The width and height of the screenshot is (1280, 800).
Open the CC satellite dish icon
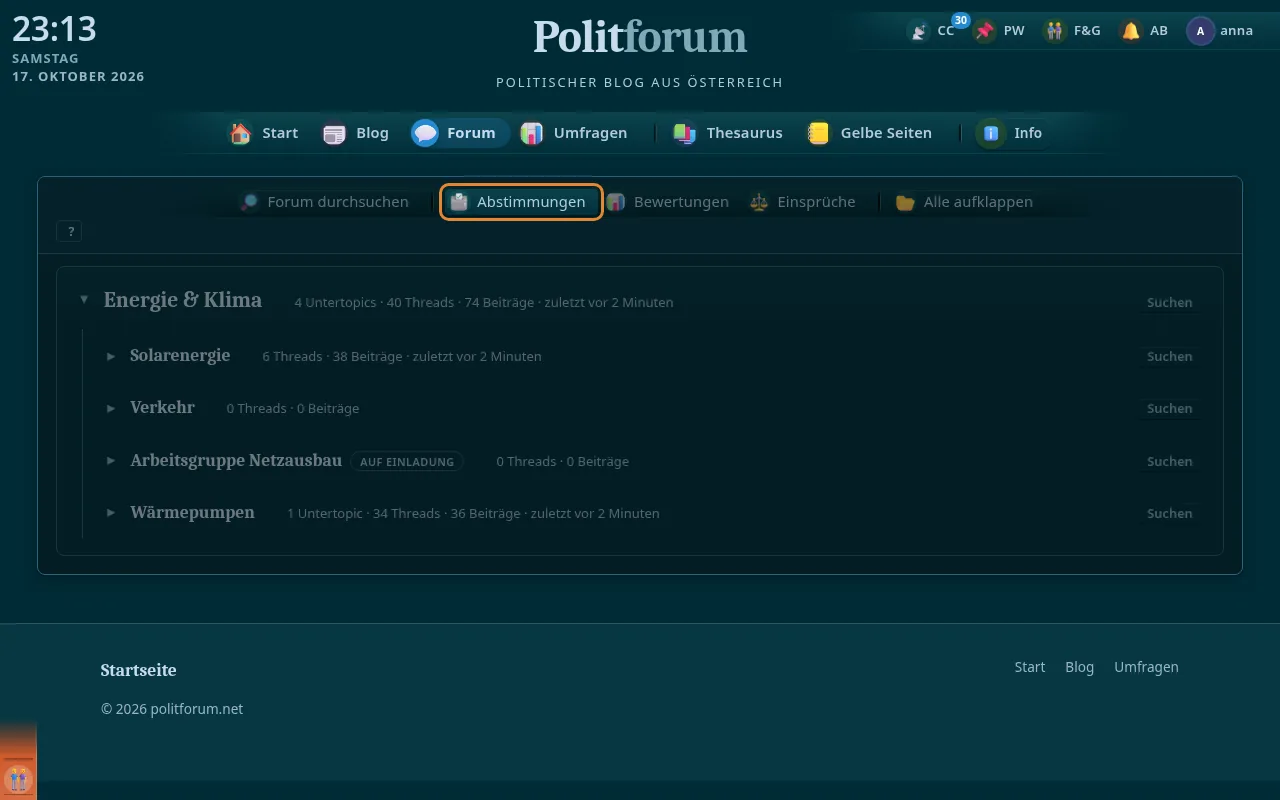[918, 31]
